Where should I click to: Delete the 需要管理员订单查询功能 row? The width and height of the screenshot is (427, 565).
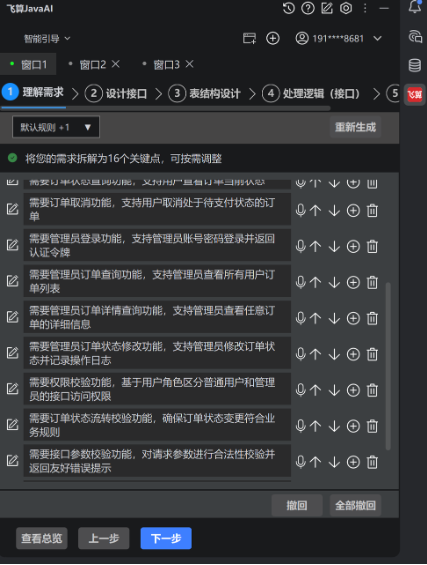[x=372, y=282]
